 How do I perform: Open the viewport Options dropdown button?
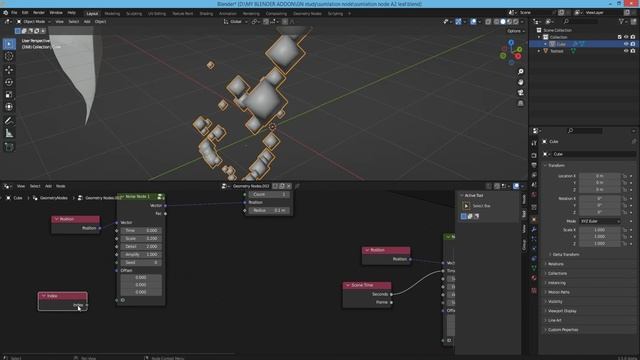515,31
